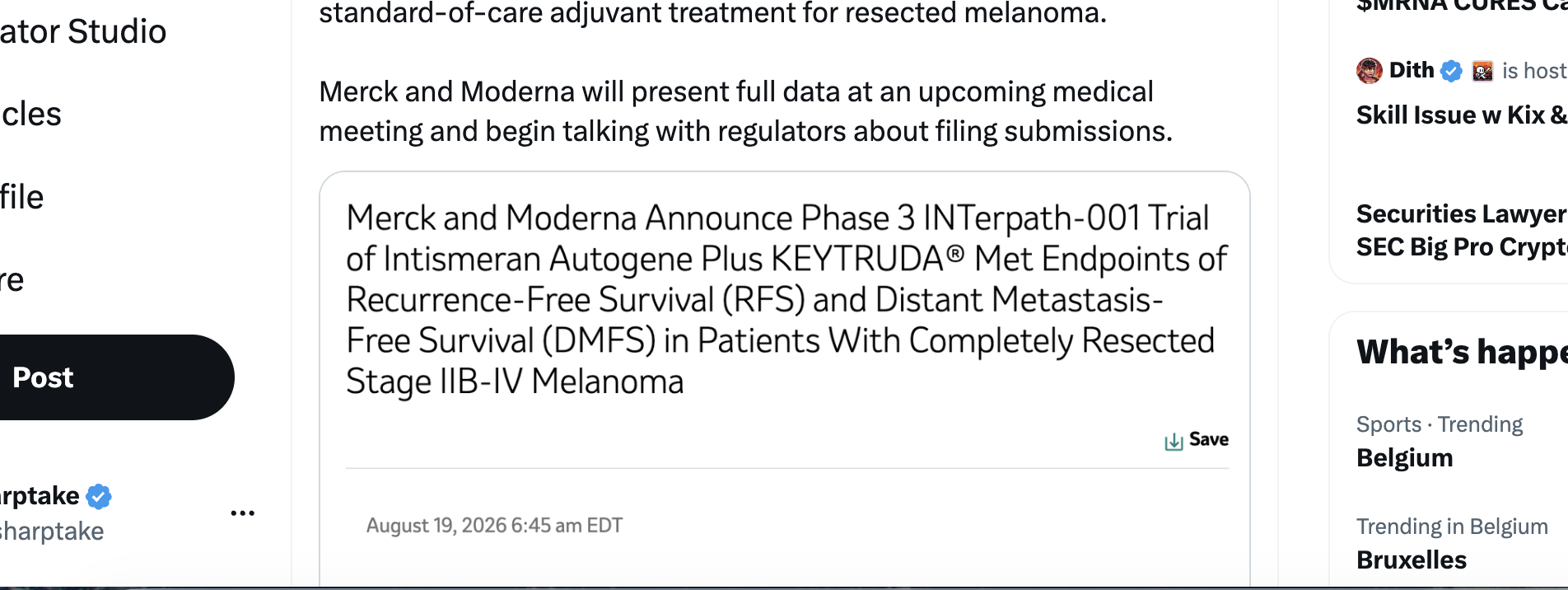Click the tweet text about Merck and Moderna
1568x590 pixels.
click(x=745, y=111)
